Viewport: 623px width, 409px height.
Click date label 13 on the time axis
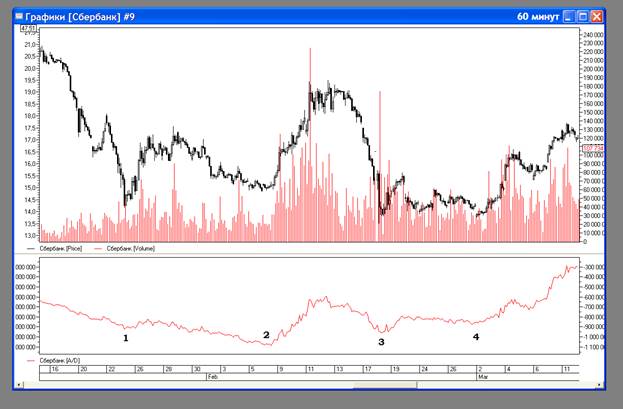coord(339,369)
